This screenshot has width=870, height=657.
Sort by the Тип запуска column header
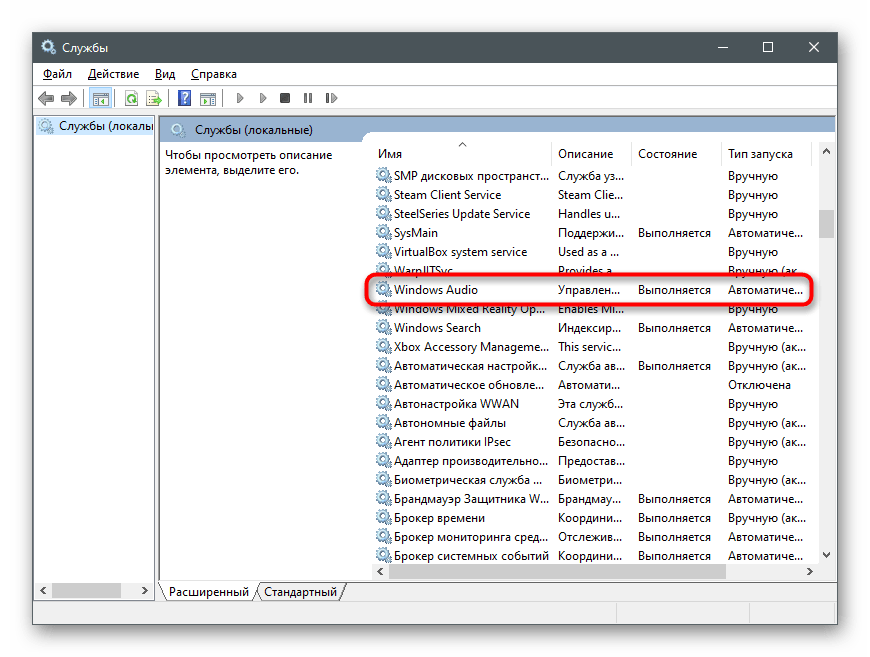pyautogui.click(x=766, y=154)
